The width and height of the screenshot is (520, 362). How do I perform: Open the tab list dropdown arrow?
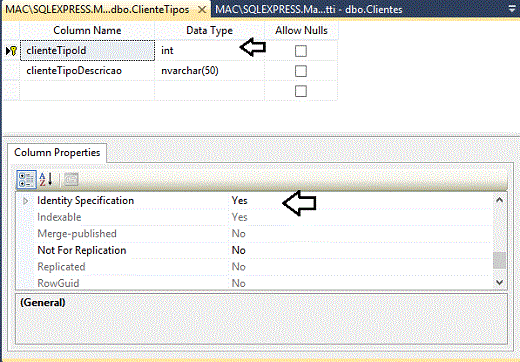point(512,9)
